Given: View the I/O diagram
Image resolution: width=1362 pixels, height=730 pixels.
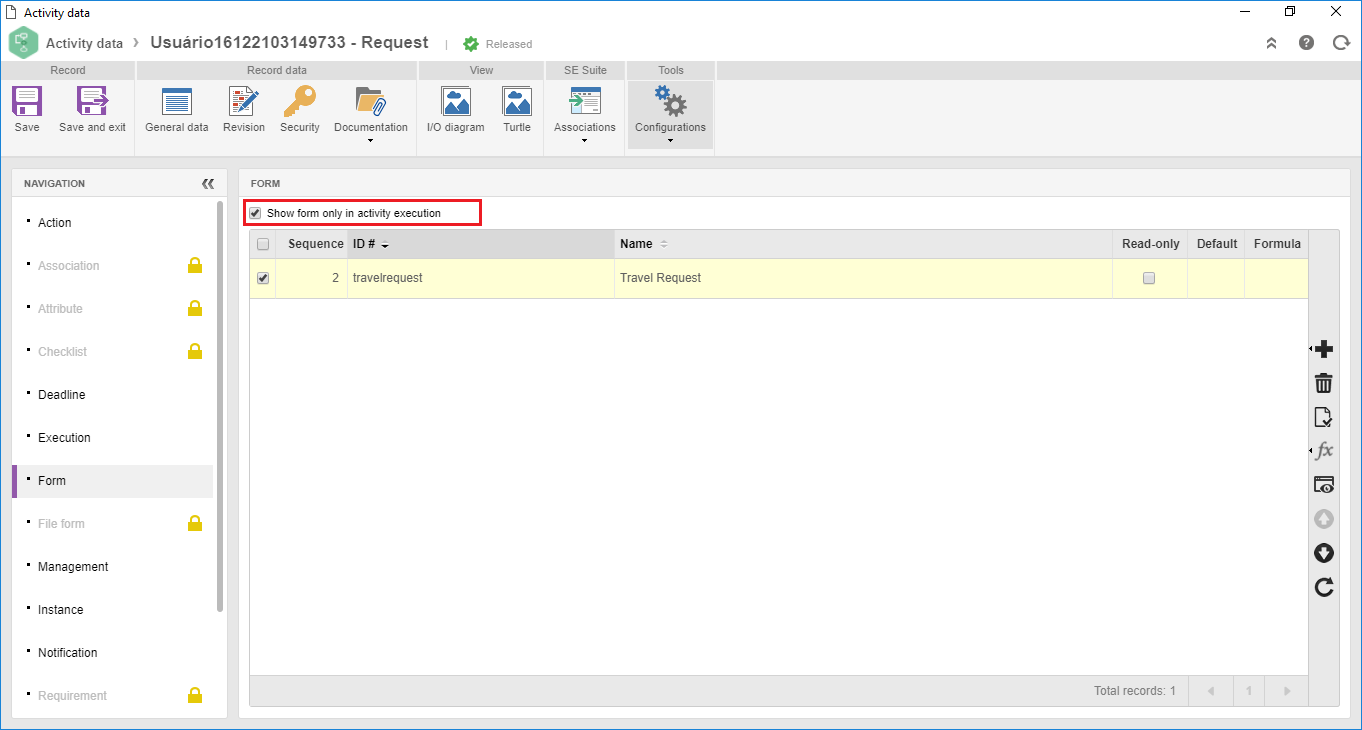Looking at the screenshot, I should click(456, 102).
